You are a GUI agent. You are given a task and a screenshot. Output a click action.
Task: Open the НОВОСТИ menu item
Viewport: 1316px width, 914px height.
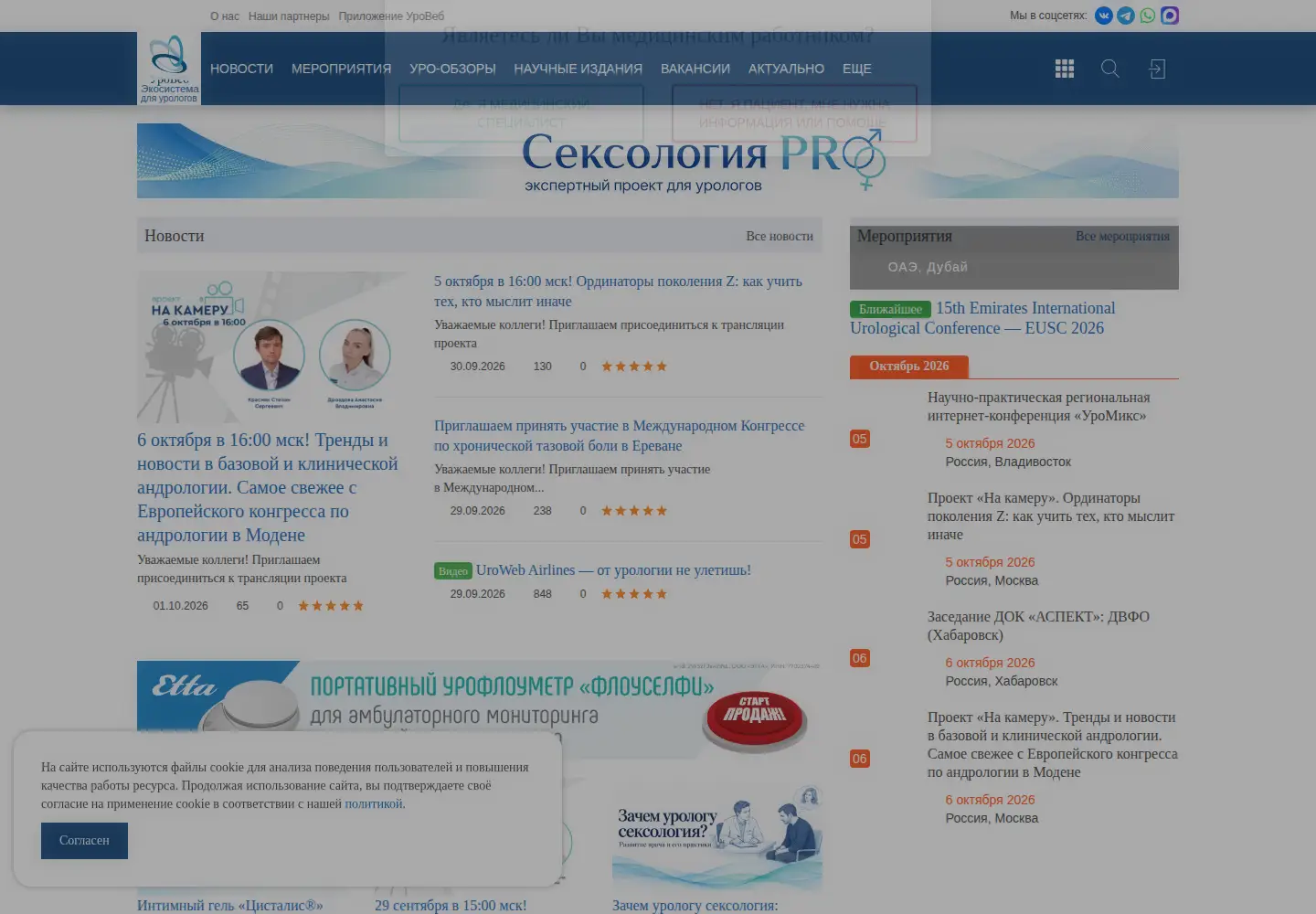tap(241, 69)
